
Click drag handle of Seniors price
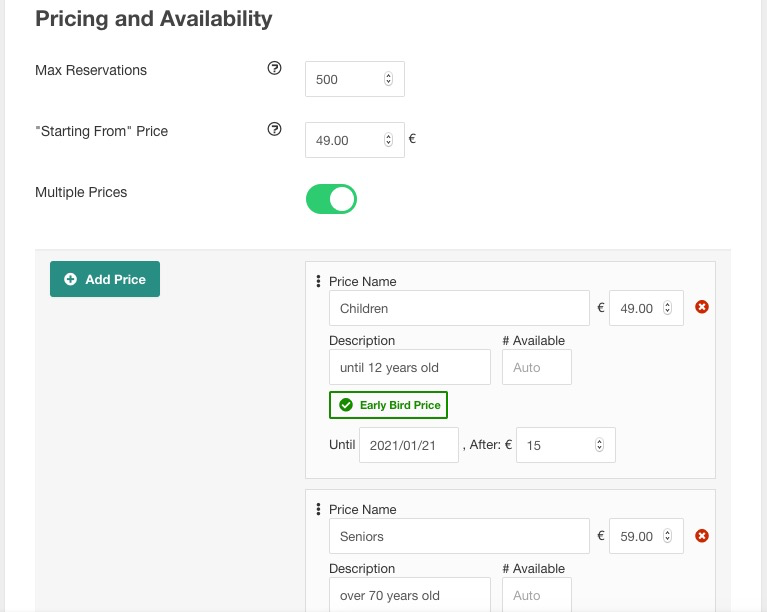point(318,509)
